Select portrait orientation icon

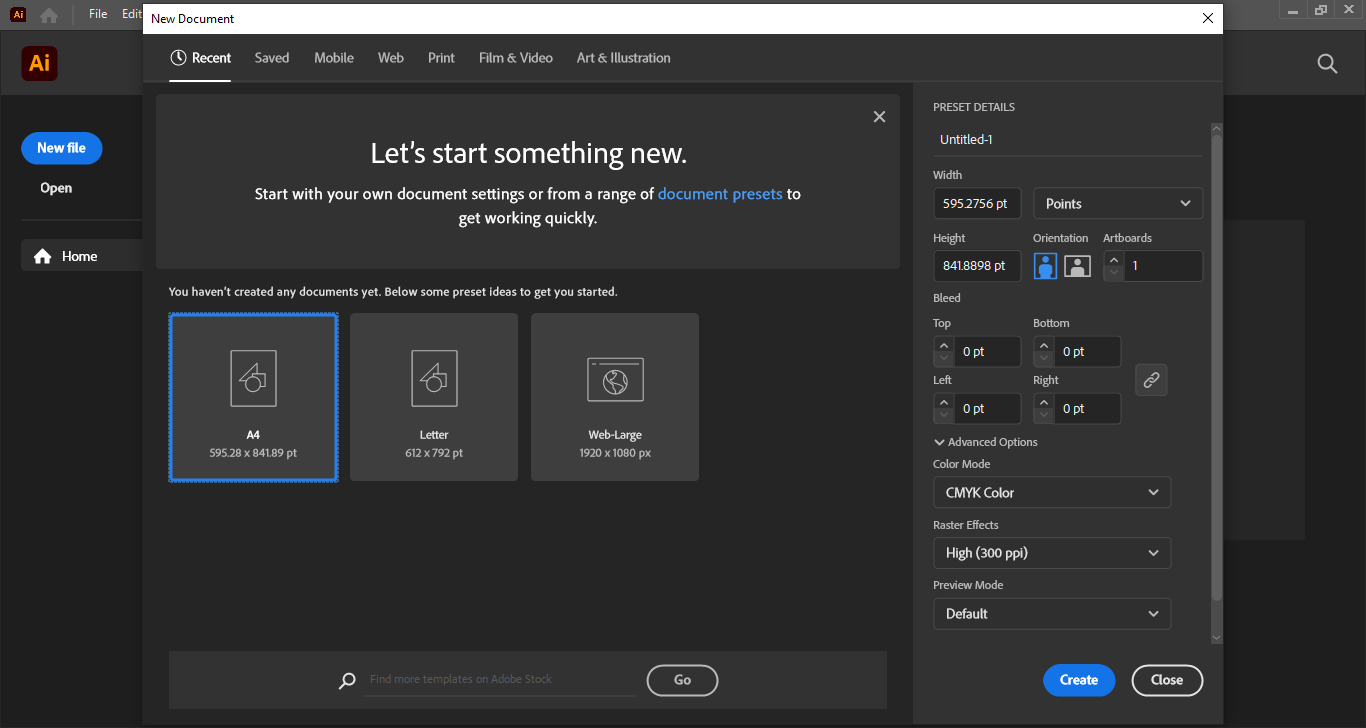pyautogui.click(x=1045, y=266)
